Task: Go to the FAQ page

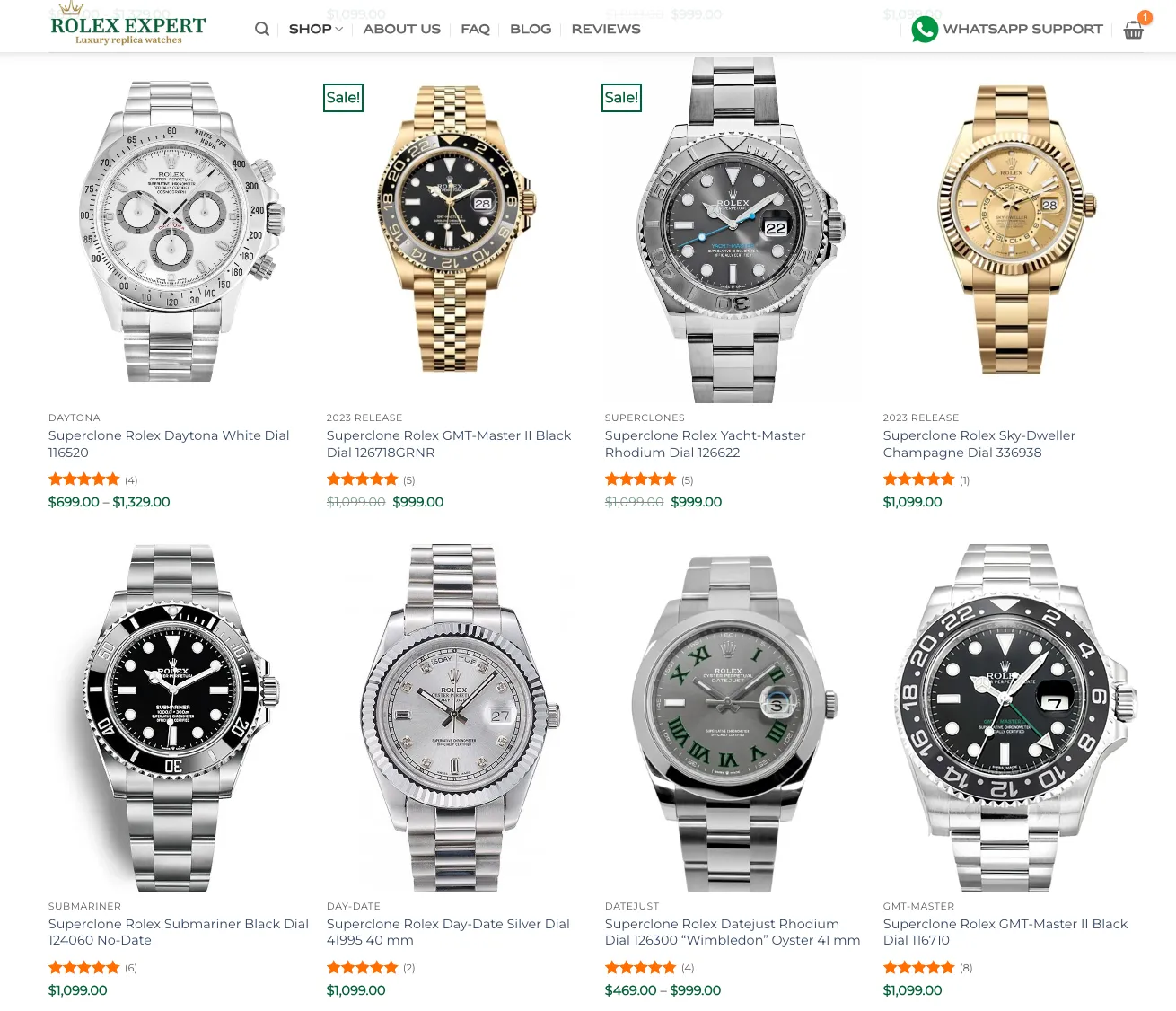Action: (x=476, y=29)
